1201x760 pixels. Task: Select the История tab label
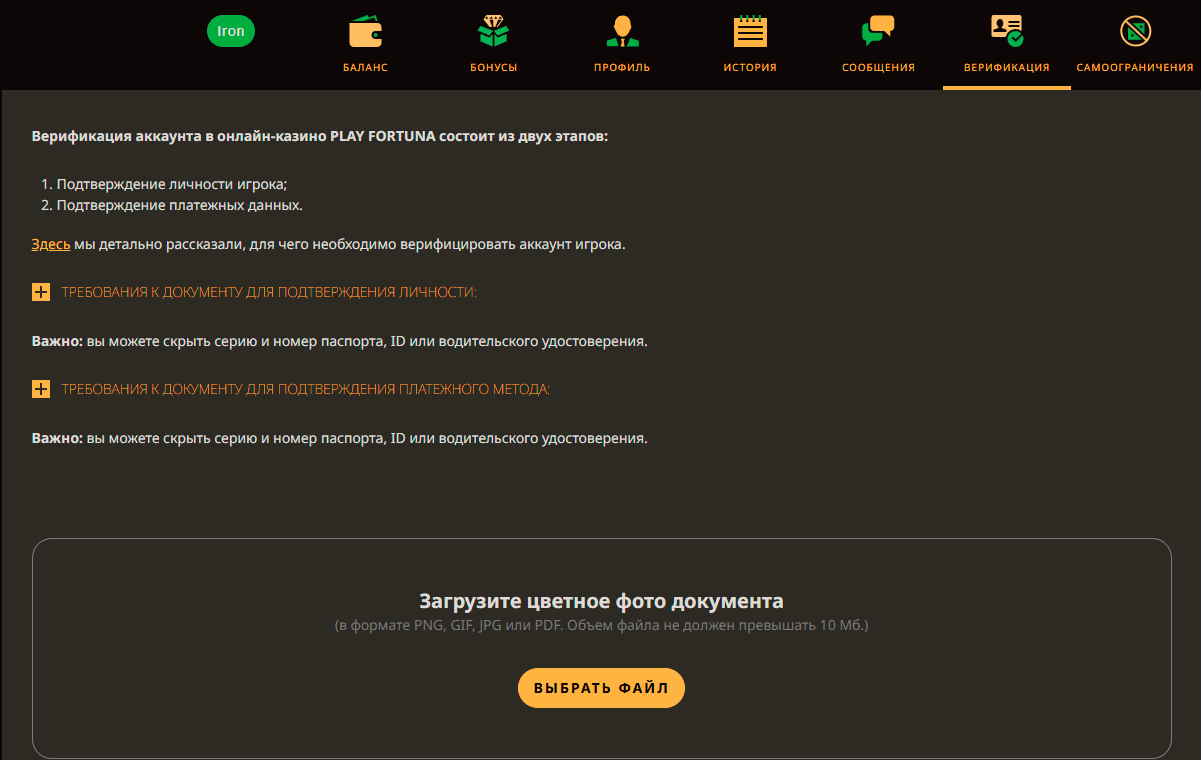tap(749, 66)
